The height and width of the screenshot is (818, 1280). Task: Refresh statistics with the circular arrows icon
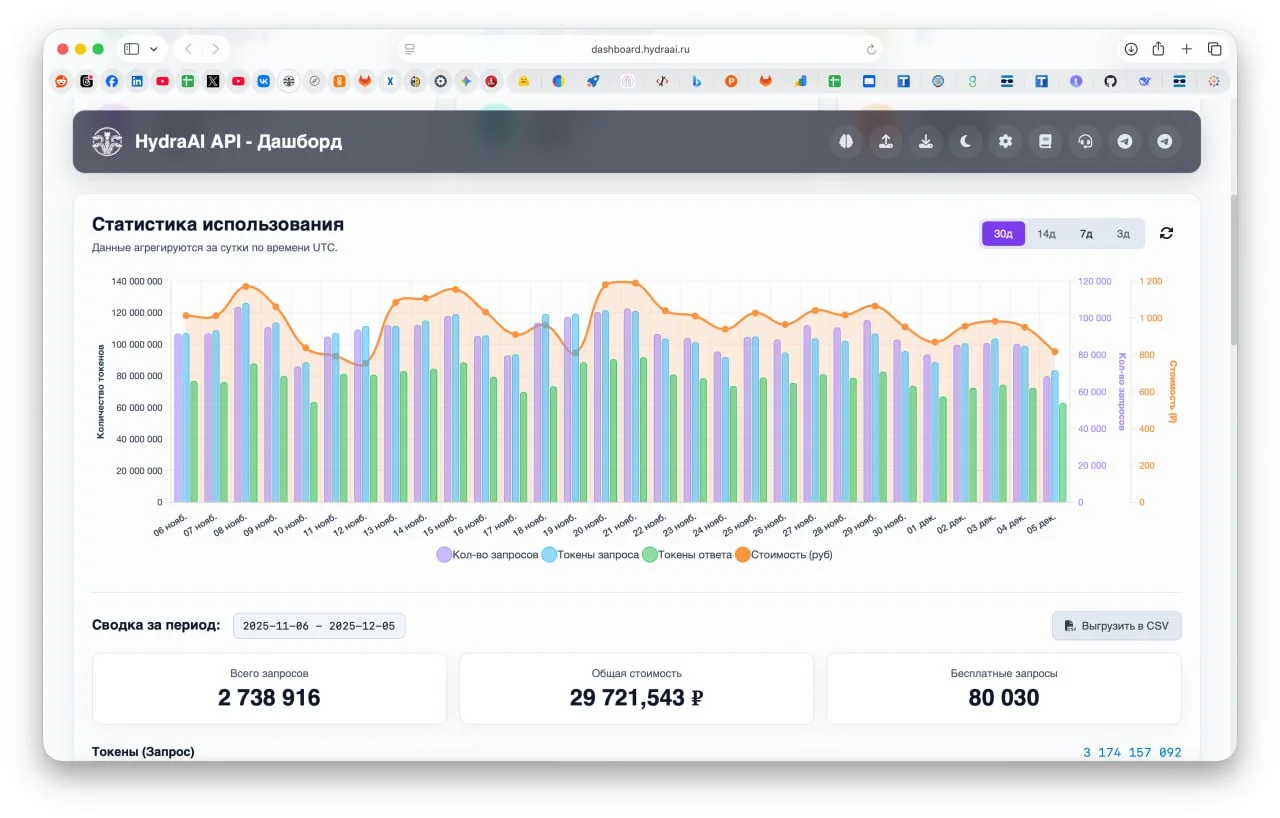(1166, 233)
